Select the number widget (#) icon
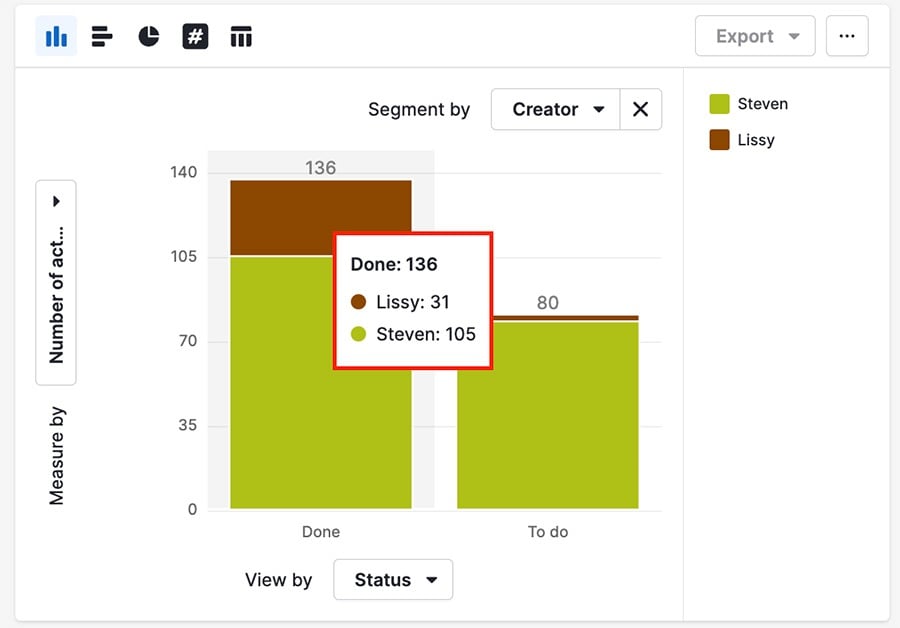The image size is (900, 628). click(194, 35)
